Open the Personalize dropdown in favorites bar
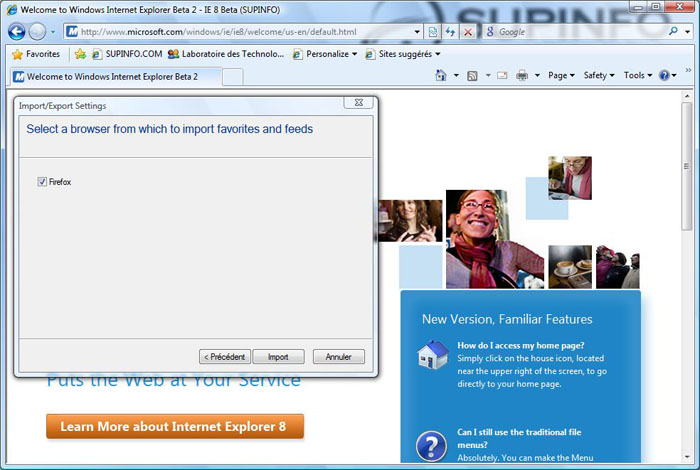700x470 pixels. point(325,54)
